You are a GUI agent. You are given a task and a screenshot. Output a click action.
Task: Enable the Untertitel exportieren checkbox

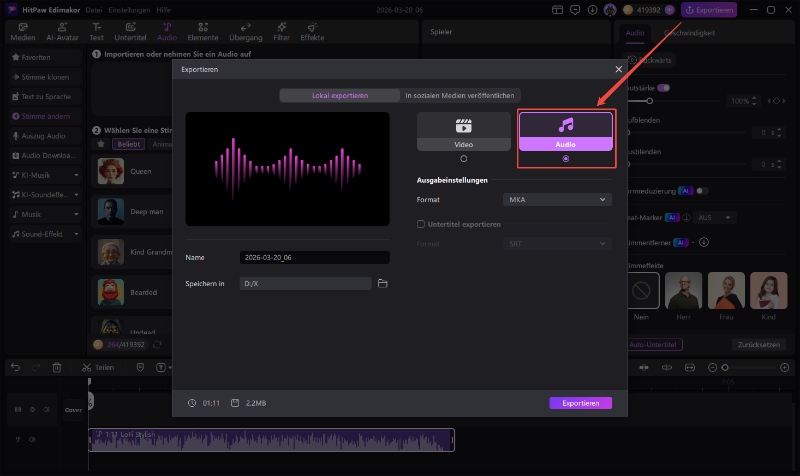coord(420,224)
